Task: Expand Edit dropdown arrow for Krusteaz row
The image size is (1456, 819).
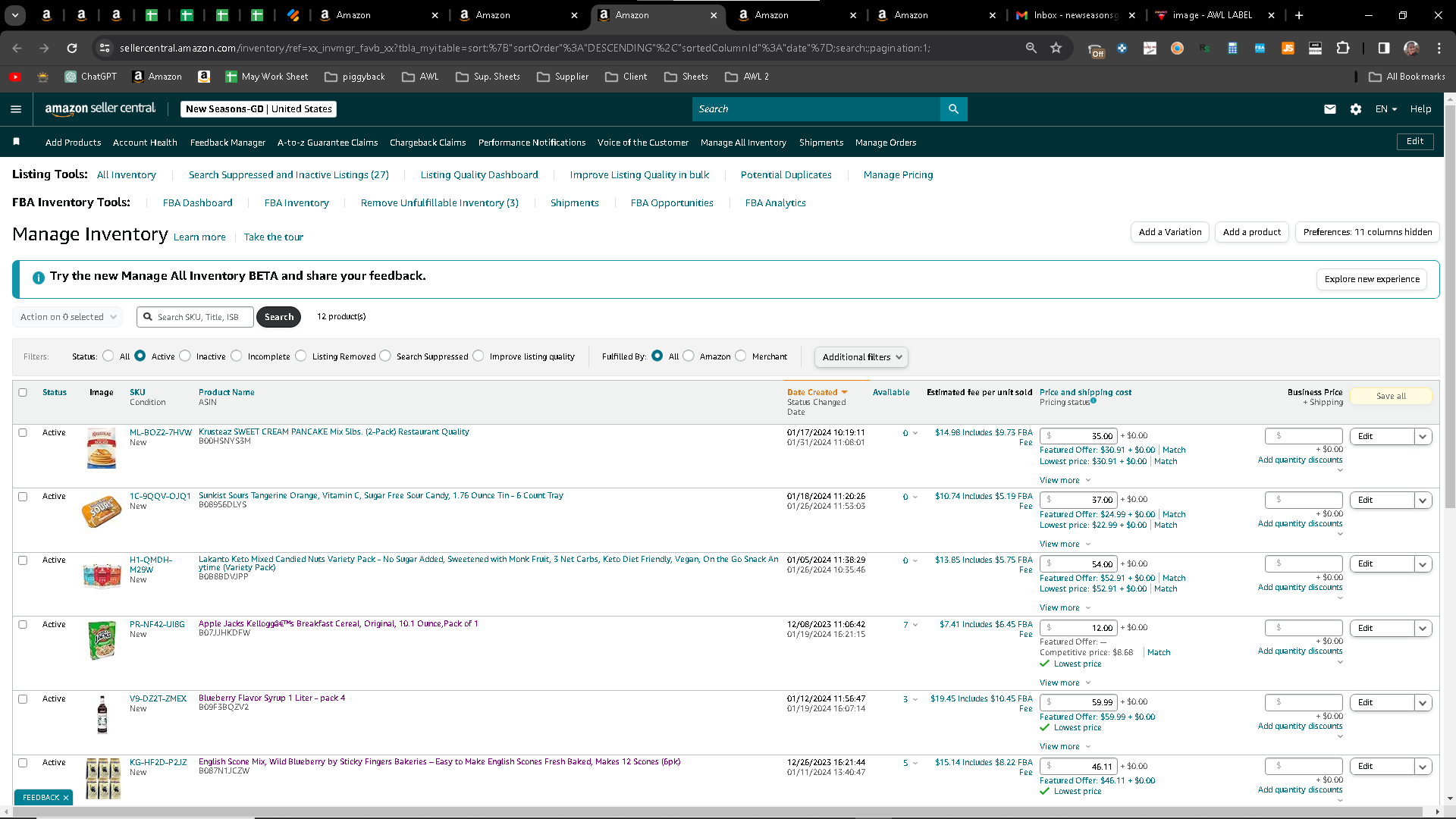Action: 1423,436
